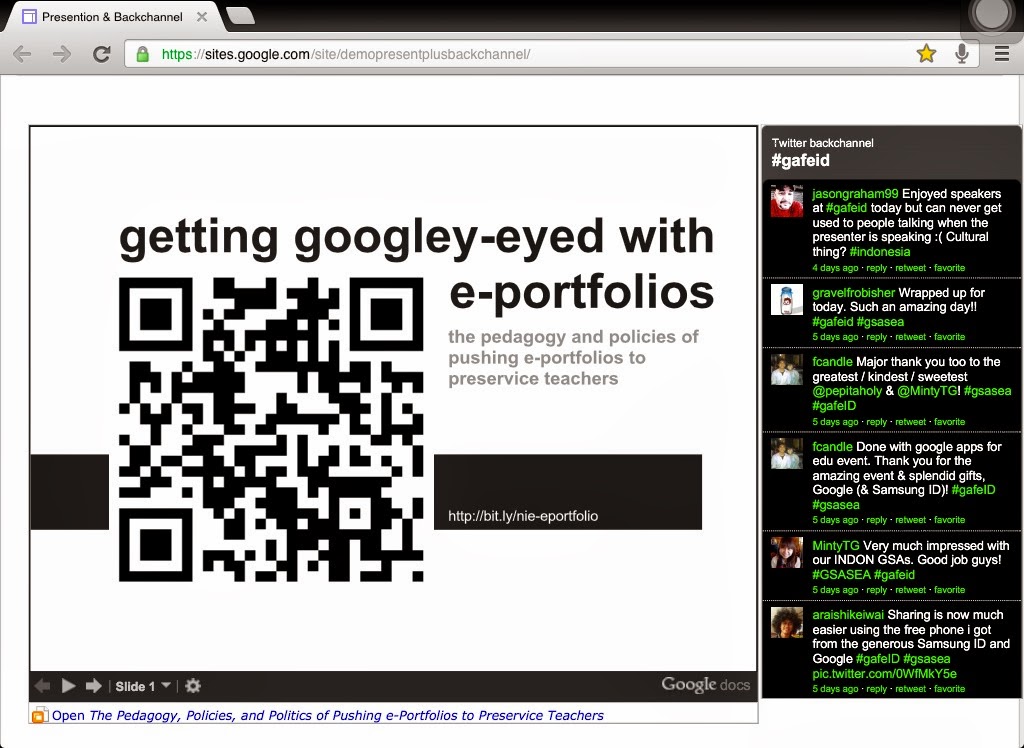Favorite MintyTG tweet
This screenshot has height=748, width=1024.
(x=950, y=590)
